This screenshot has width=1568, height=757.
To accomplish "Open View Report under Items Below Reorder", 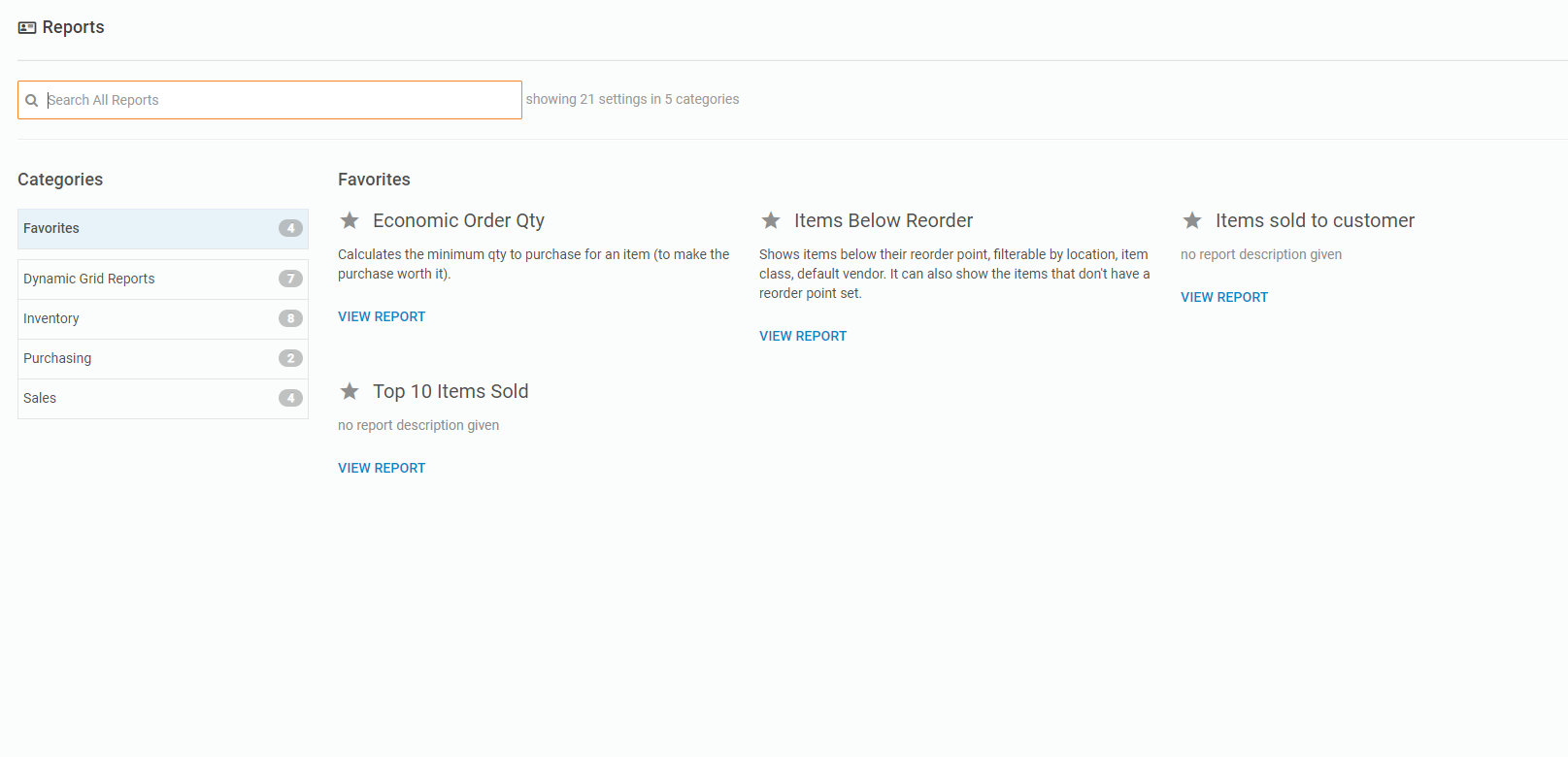I will pos(803,337).
